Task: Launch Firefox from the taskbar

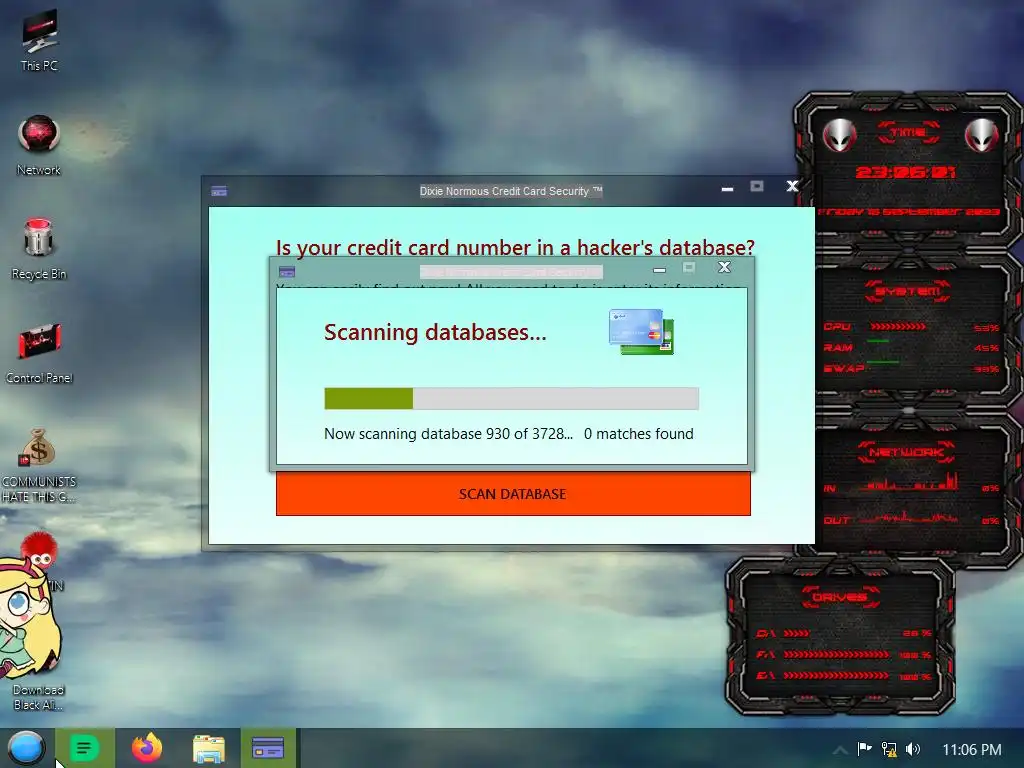Action: point(147,748)
